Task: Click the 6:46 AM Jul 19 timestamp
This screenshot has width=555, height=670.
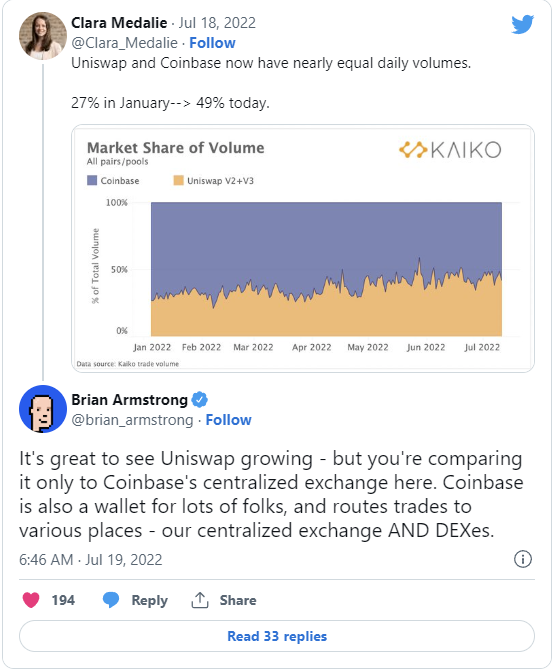Action: pyautogui.click(x=91, y=559)
